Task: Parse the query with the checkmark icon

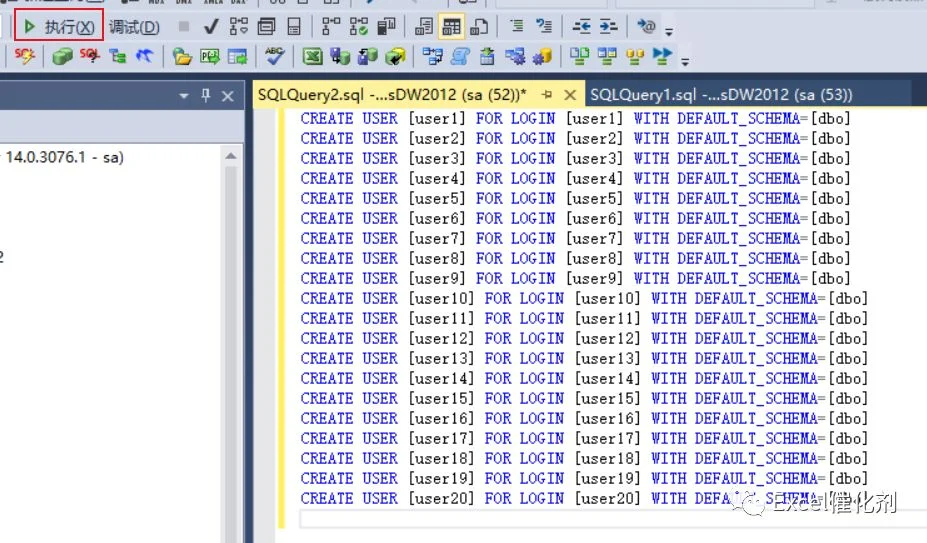Action: pos(211,27)
